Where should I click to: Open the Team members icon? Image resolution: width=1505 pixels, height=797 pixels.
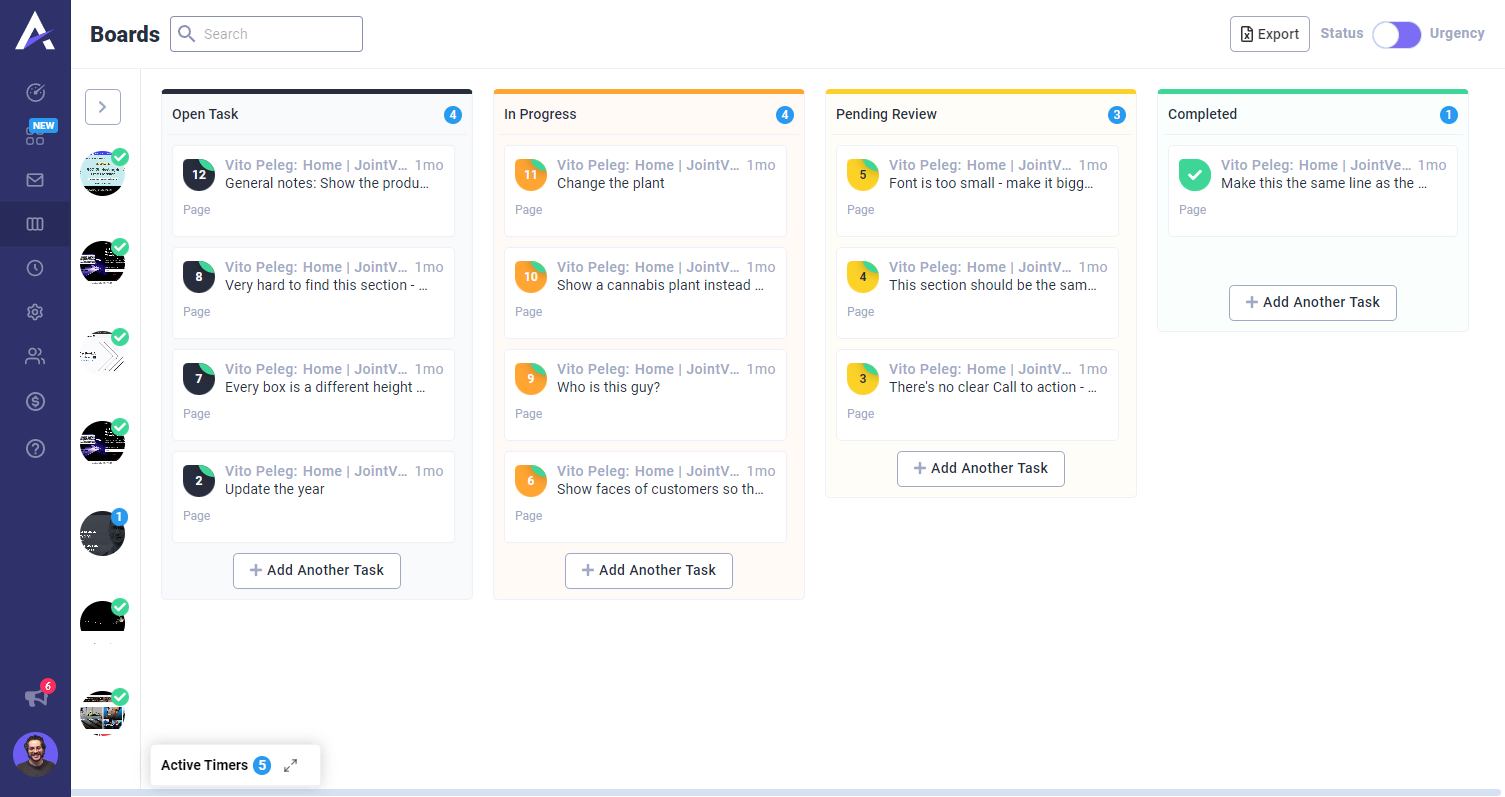tap(35, 356)
